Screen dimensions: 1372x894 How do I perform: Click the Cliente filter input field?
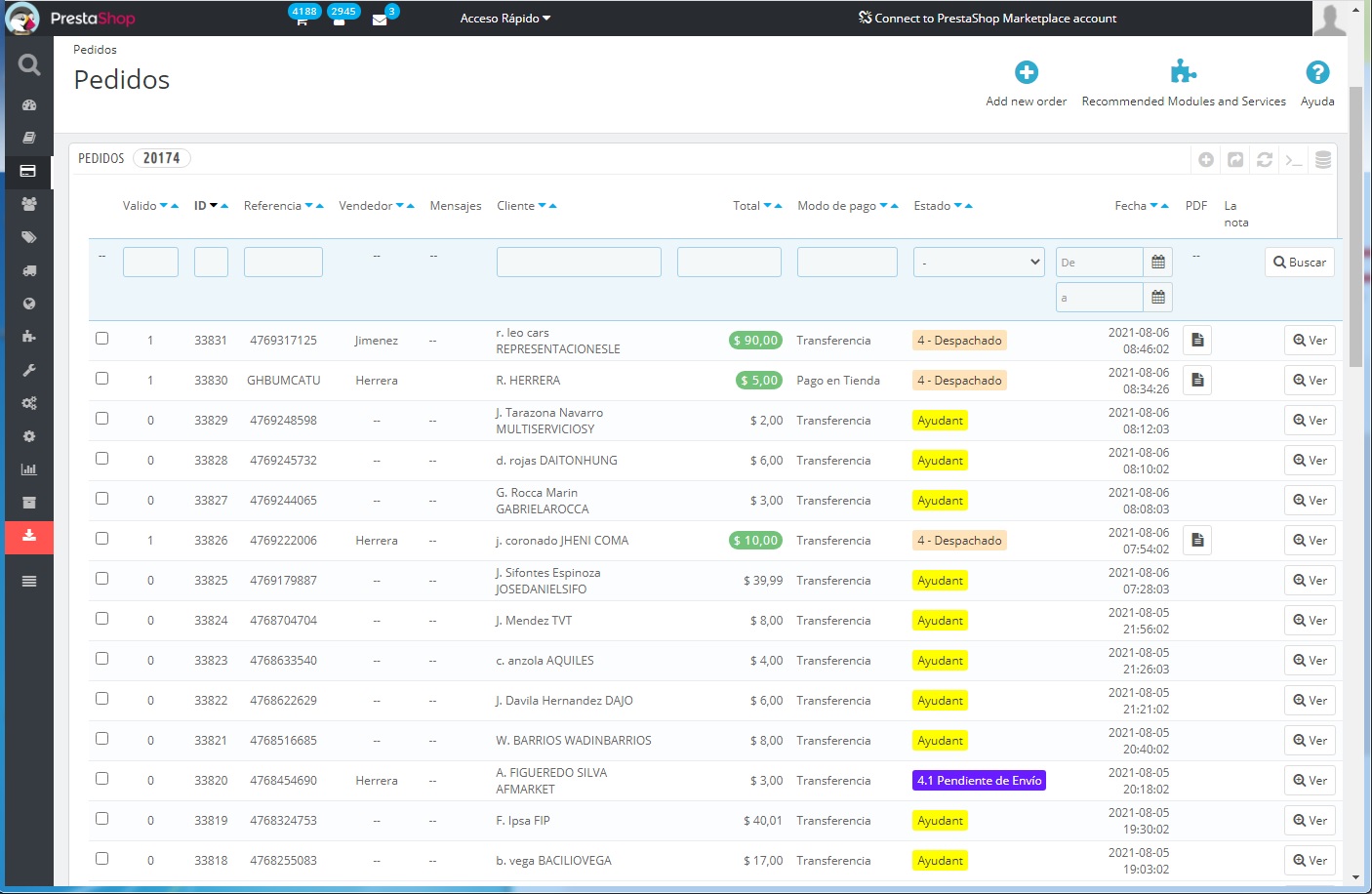pyautogui.click(x=579, y=263)
